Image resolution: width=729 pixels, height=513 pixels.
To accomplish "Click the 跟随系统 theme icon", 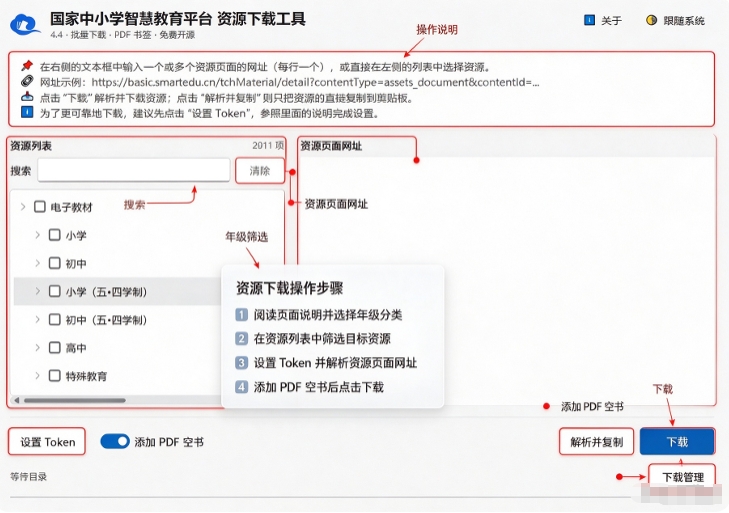I will click(x=651, y=20).
